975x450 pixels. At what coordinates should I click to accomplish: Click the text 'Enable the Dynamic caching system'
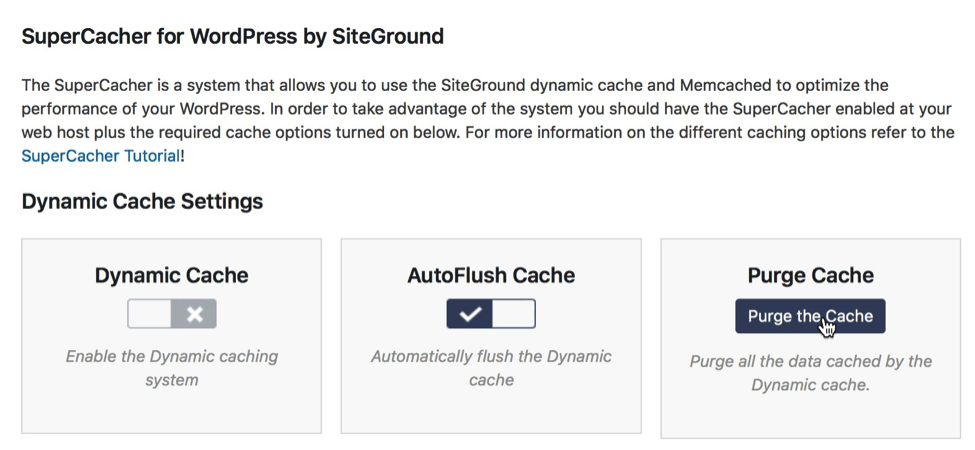(172, 368)
